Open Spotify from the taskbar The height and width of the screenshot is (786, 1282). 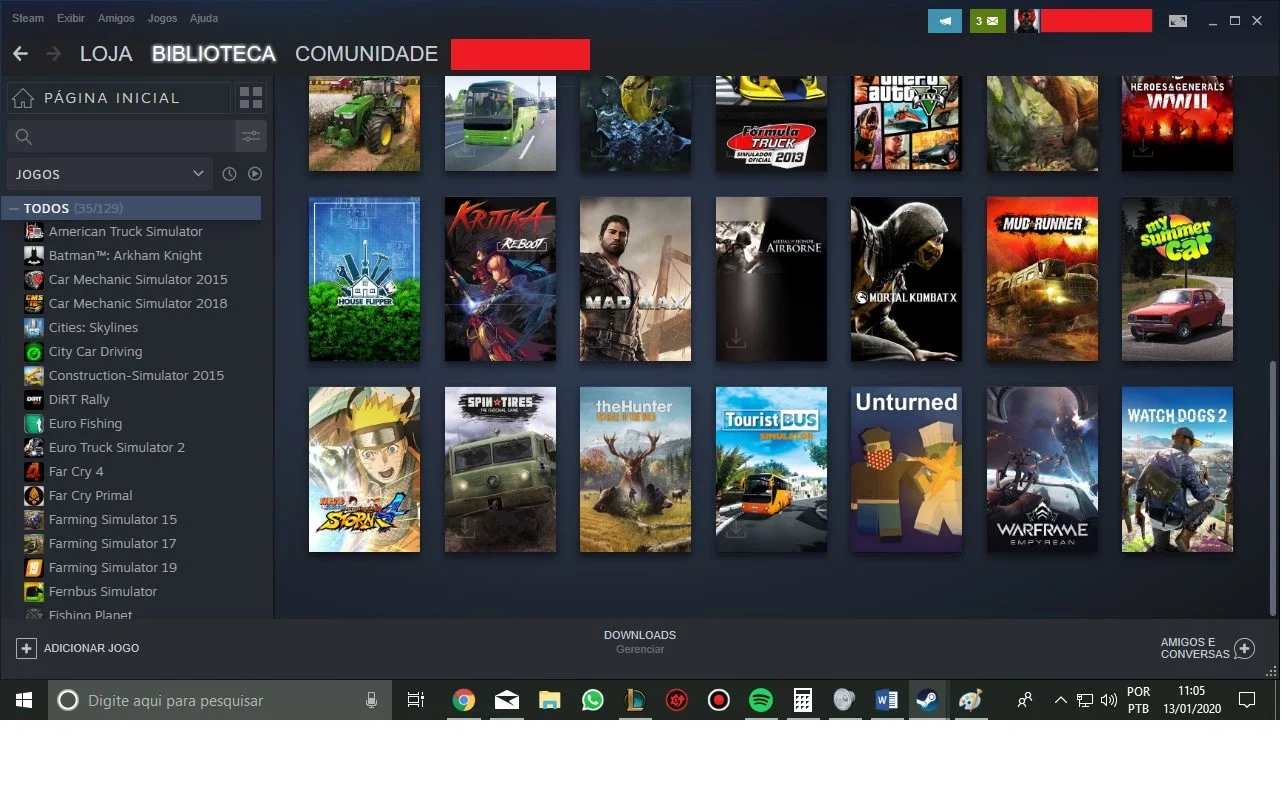[760, 700]
